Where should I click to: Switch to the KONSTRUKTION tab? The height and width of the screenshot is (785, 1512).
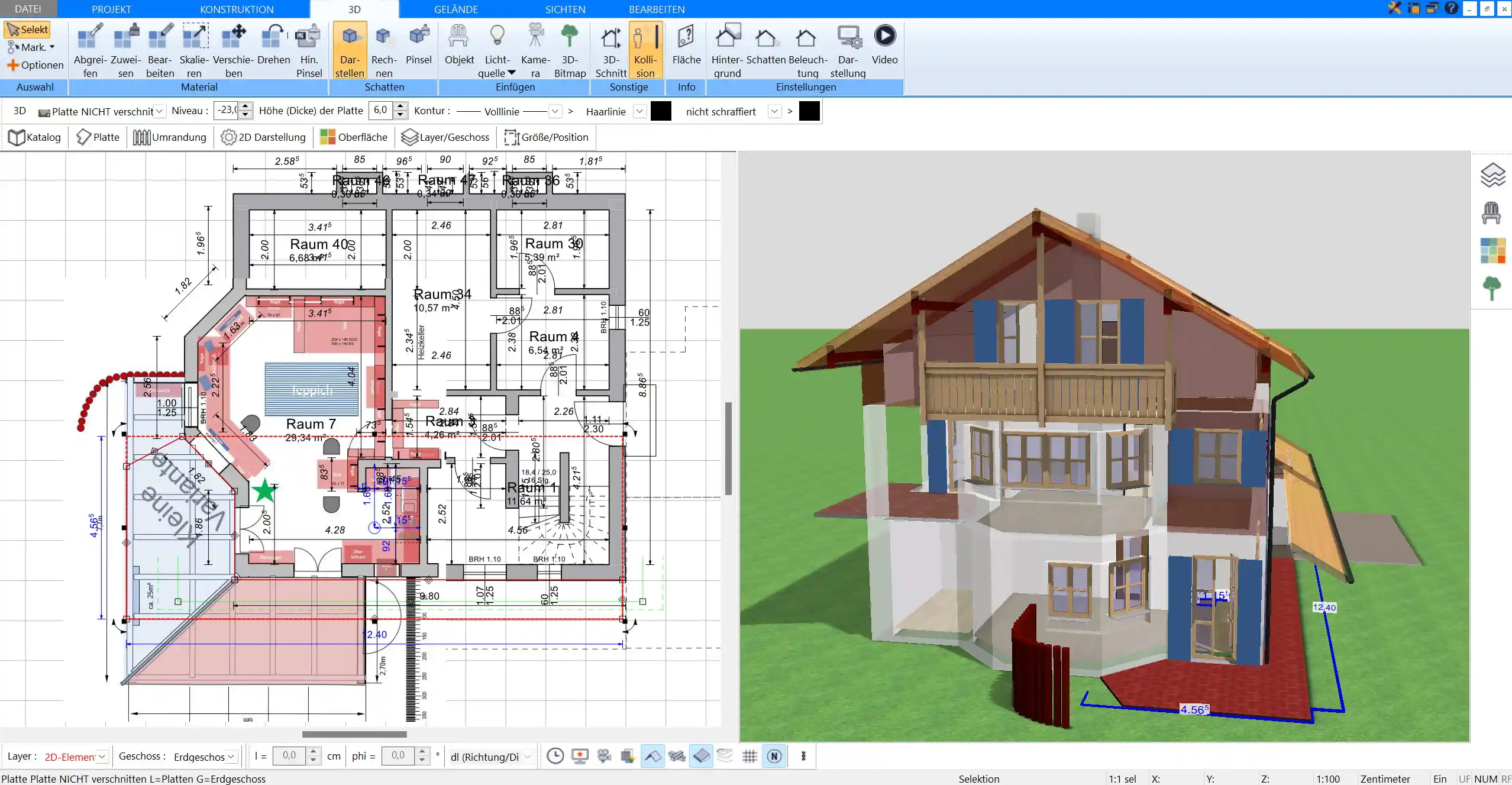point(237,9)
